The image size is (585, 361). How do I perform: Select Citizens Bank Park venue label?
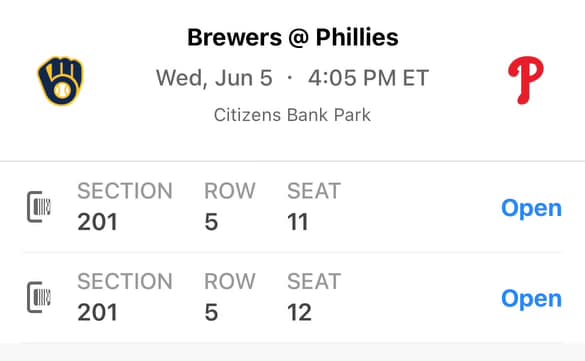pyautogui.click(x=292, y=115)
